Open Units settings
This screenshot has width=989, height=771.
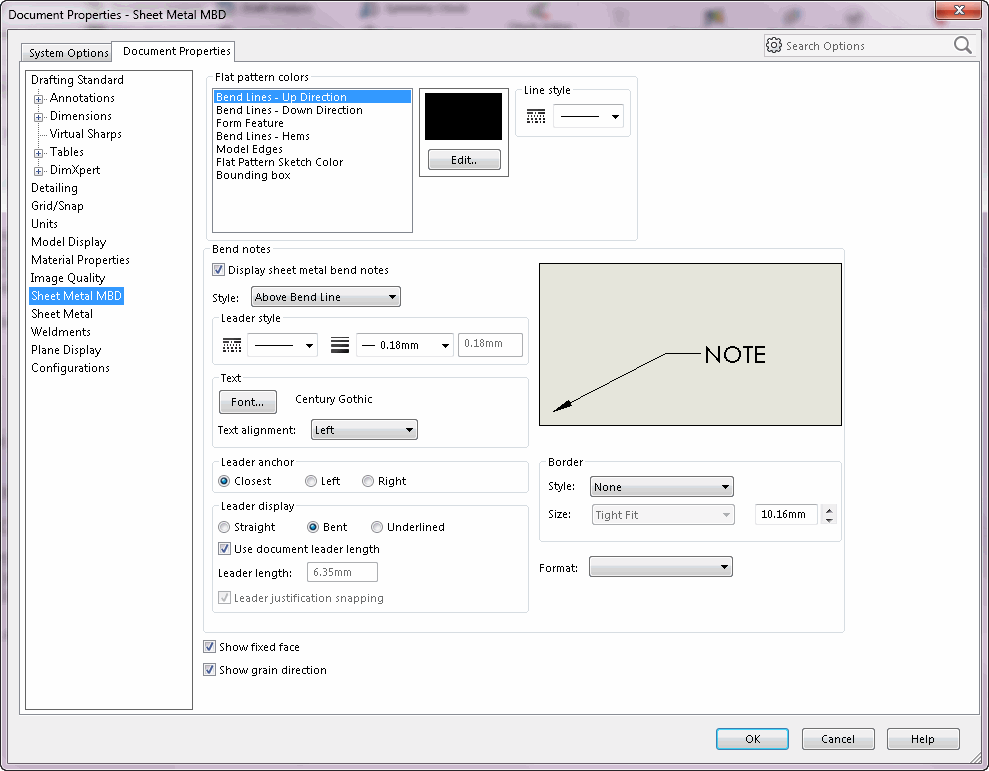[x=44, y=224]
